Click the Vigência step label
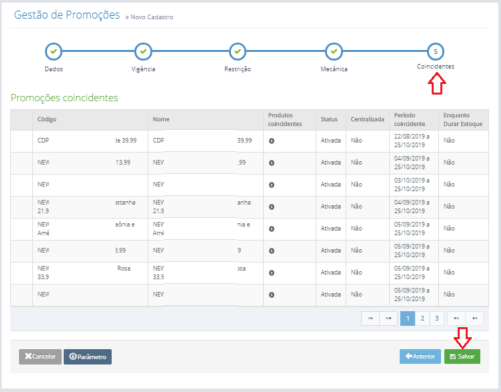Image resolution: width=501 pixels, height=392 pixels. (x=143, y=69)
